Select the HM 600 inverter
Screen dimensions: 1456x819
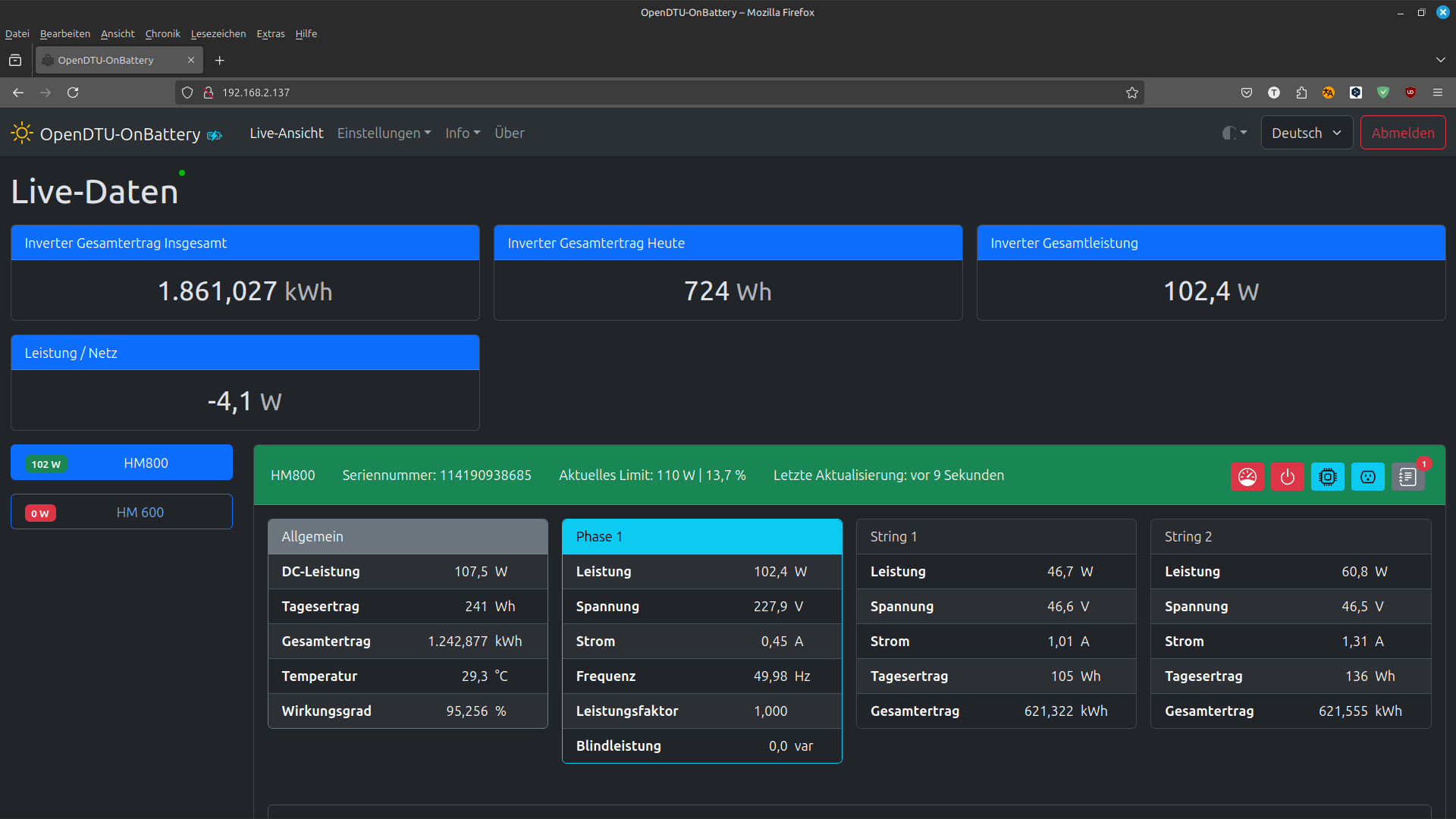[121, 512]
